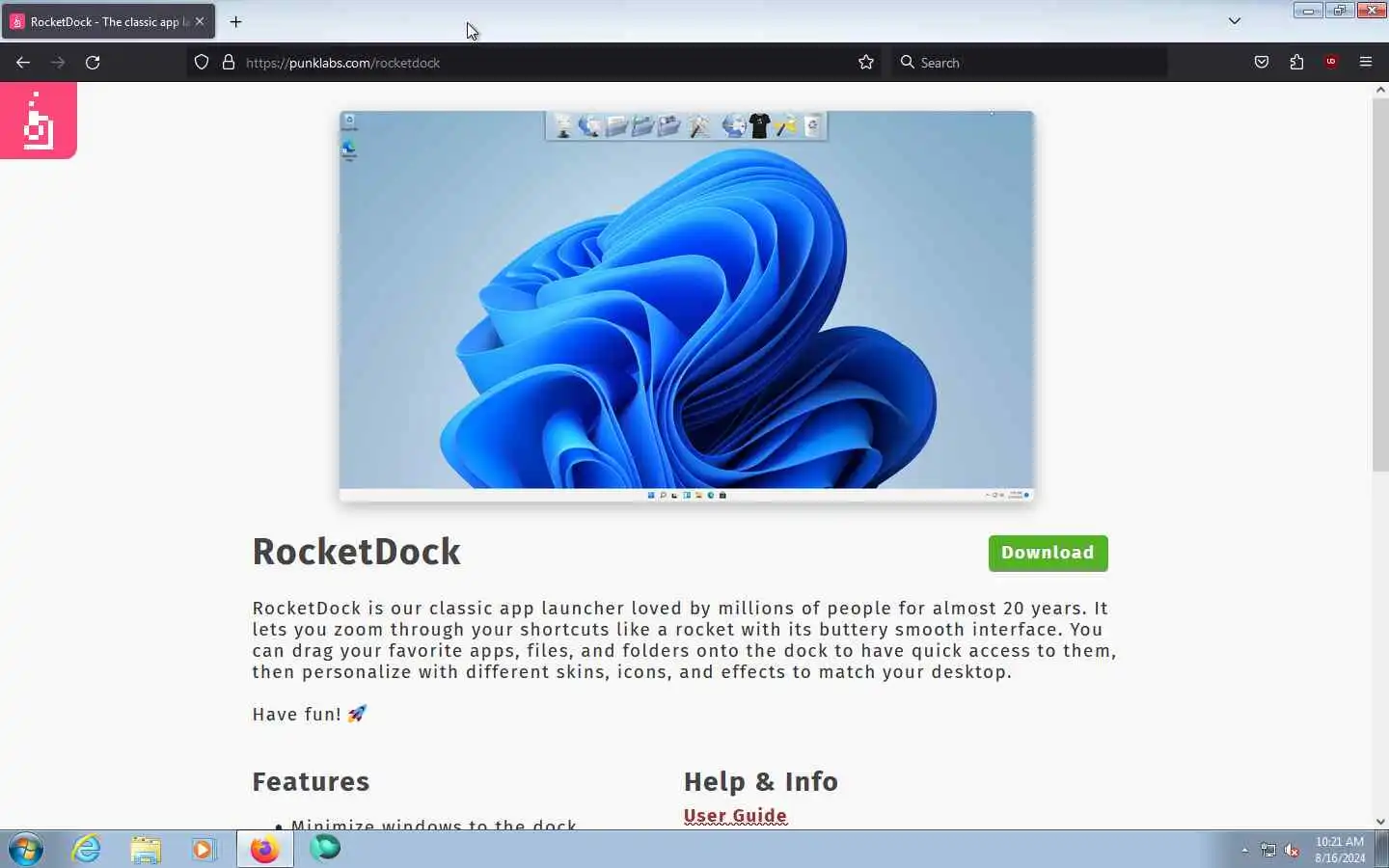Launch Internet Explorer from taskbar
This screenshot has height=868, width=1389.
coord(87,849)
